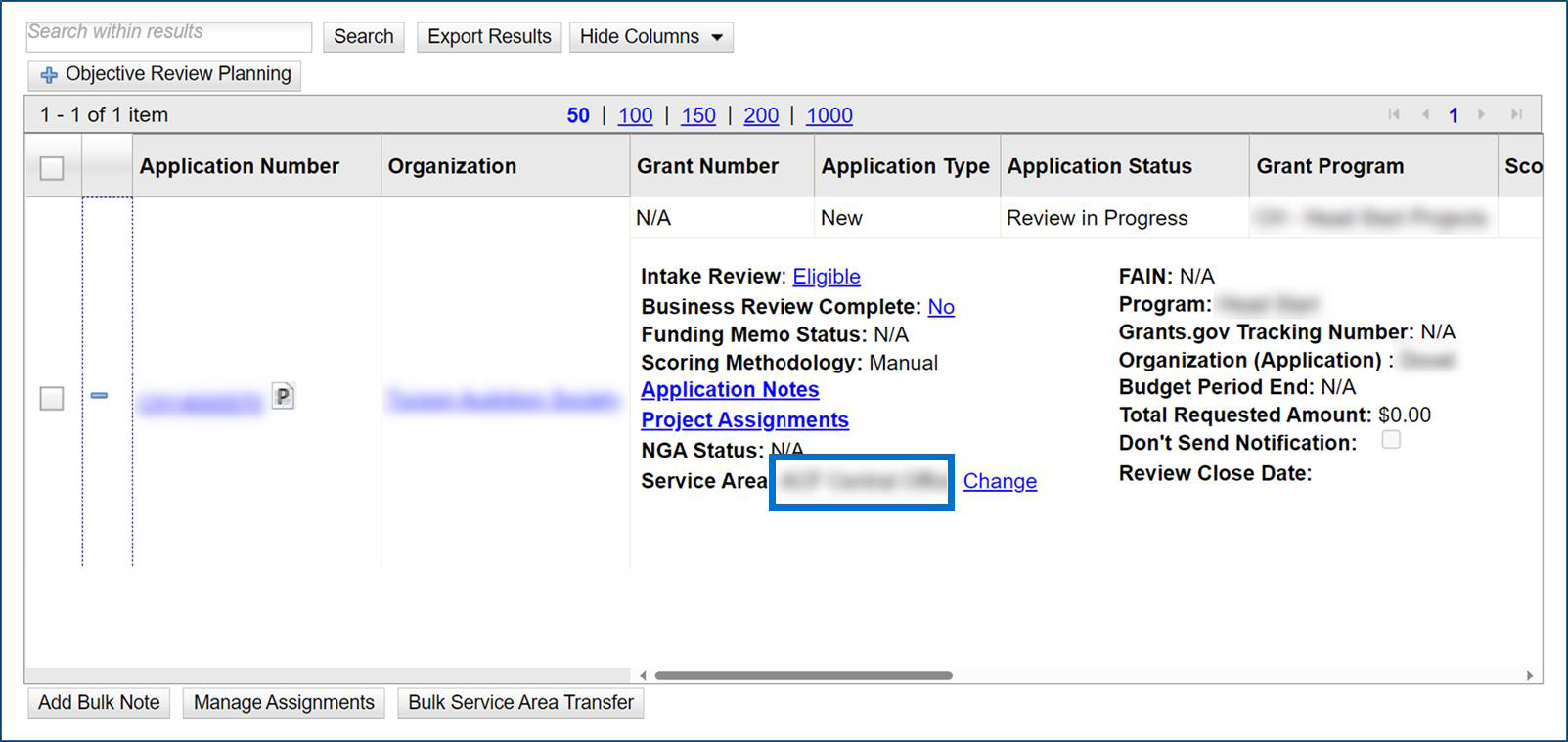Click the horizontal scrollbar thumb
This screenshot has height=742, width=1568.
coord(803,676)
